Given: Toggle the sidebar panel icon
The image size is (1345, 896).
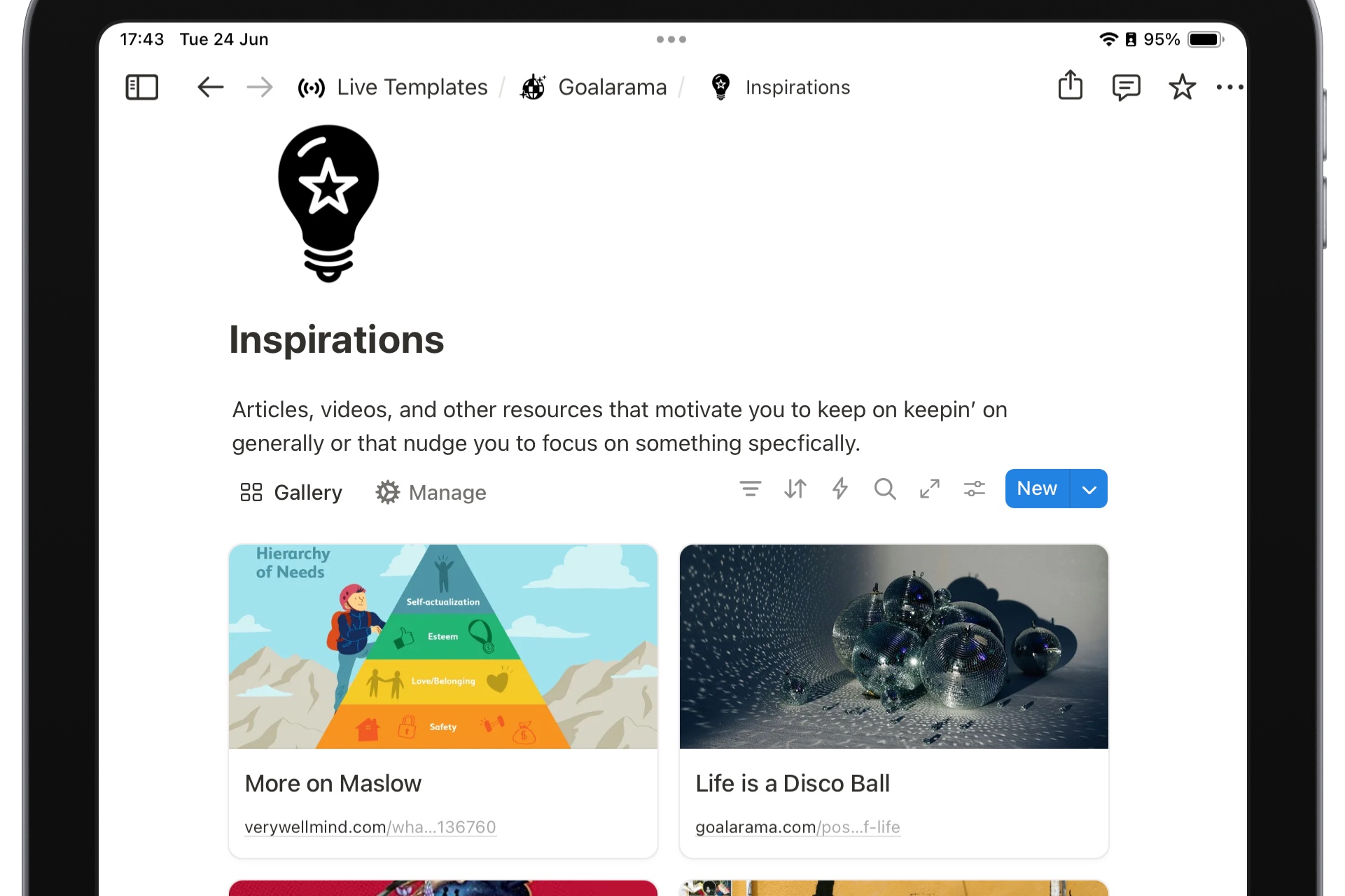Looking at the screenshot, I should coord(141,87).
